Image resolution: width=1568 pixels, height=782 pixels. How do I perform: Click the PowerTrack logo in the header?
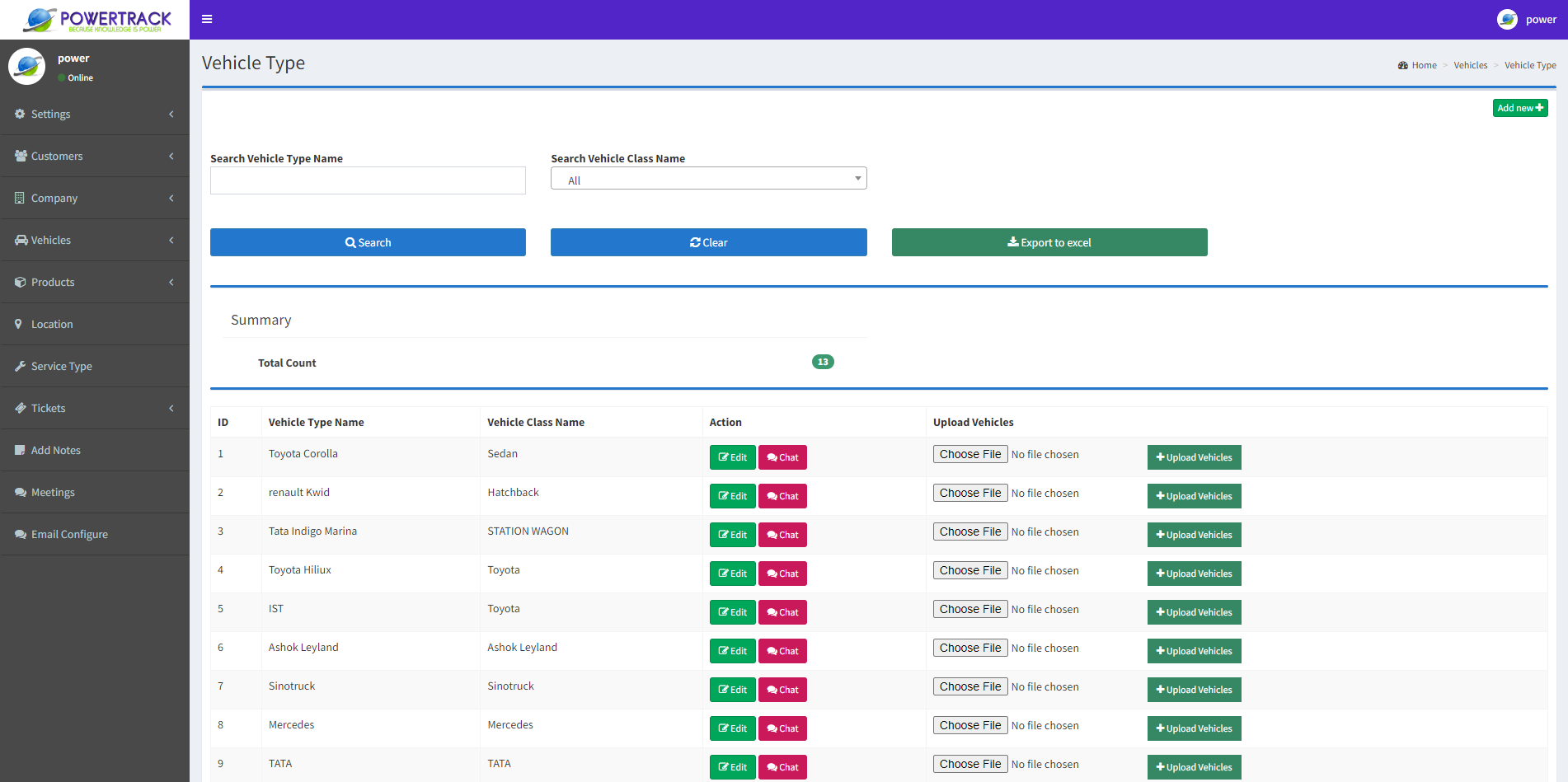click(96, 20)
